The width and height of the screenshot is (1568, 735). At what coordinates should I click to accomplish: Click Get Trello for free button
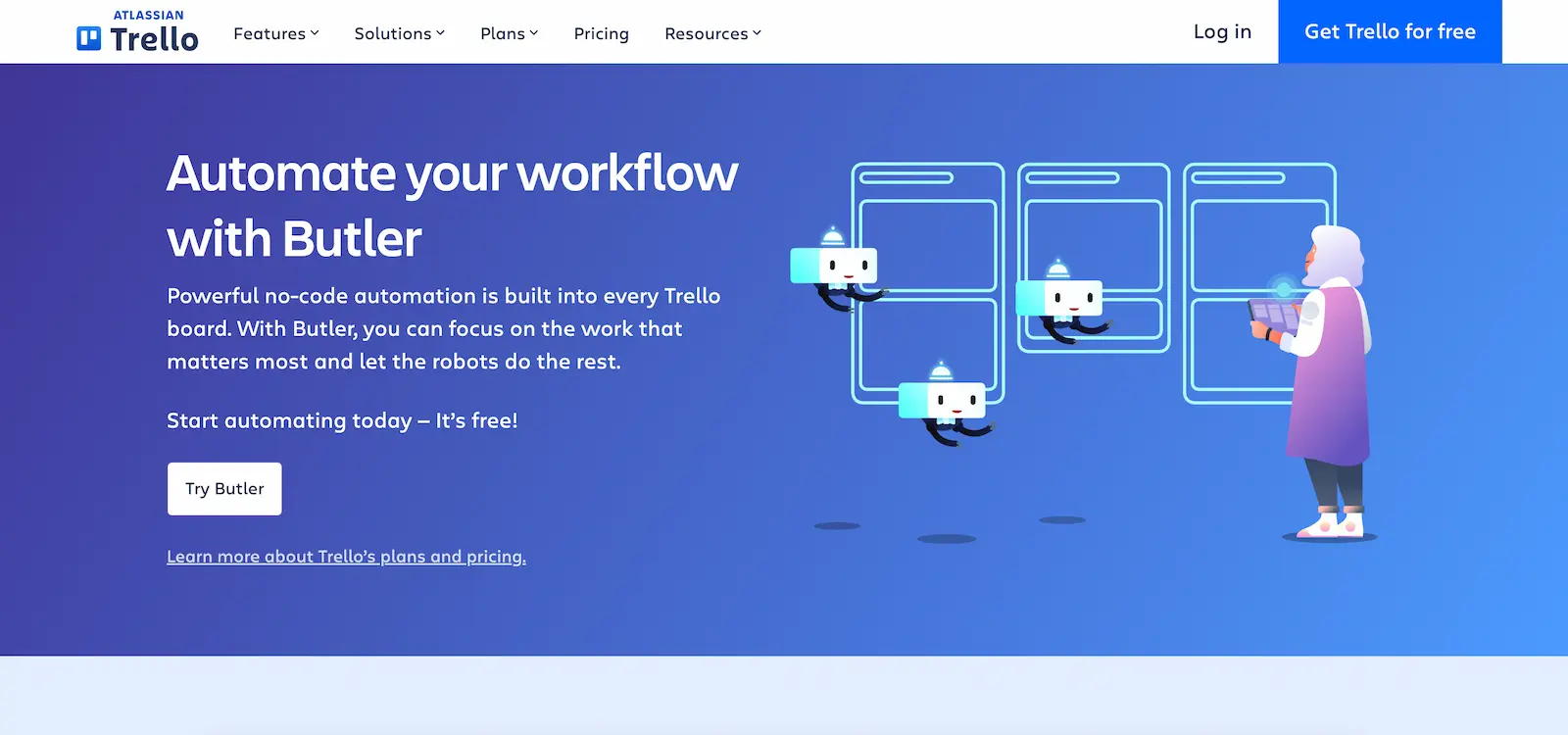coord(1390,31)
